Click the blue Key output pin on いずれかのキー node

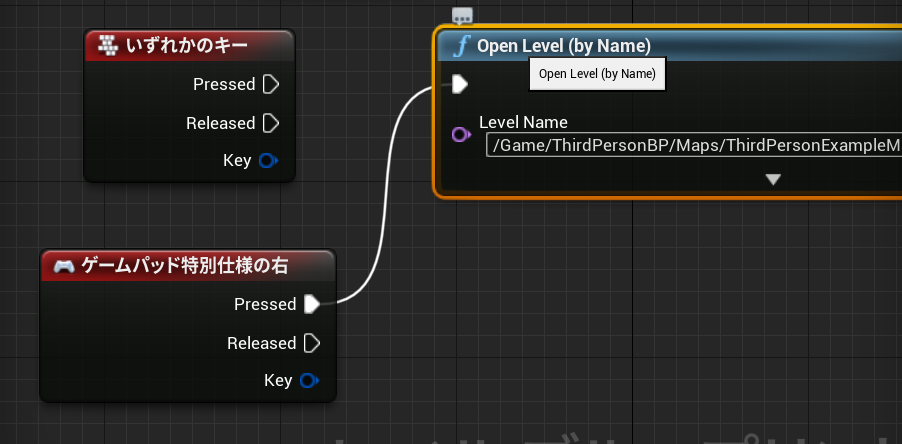(x=268, y=160)
